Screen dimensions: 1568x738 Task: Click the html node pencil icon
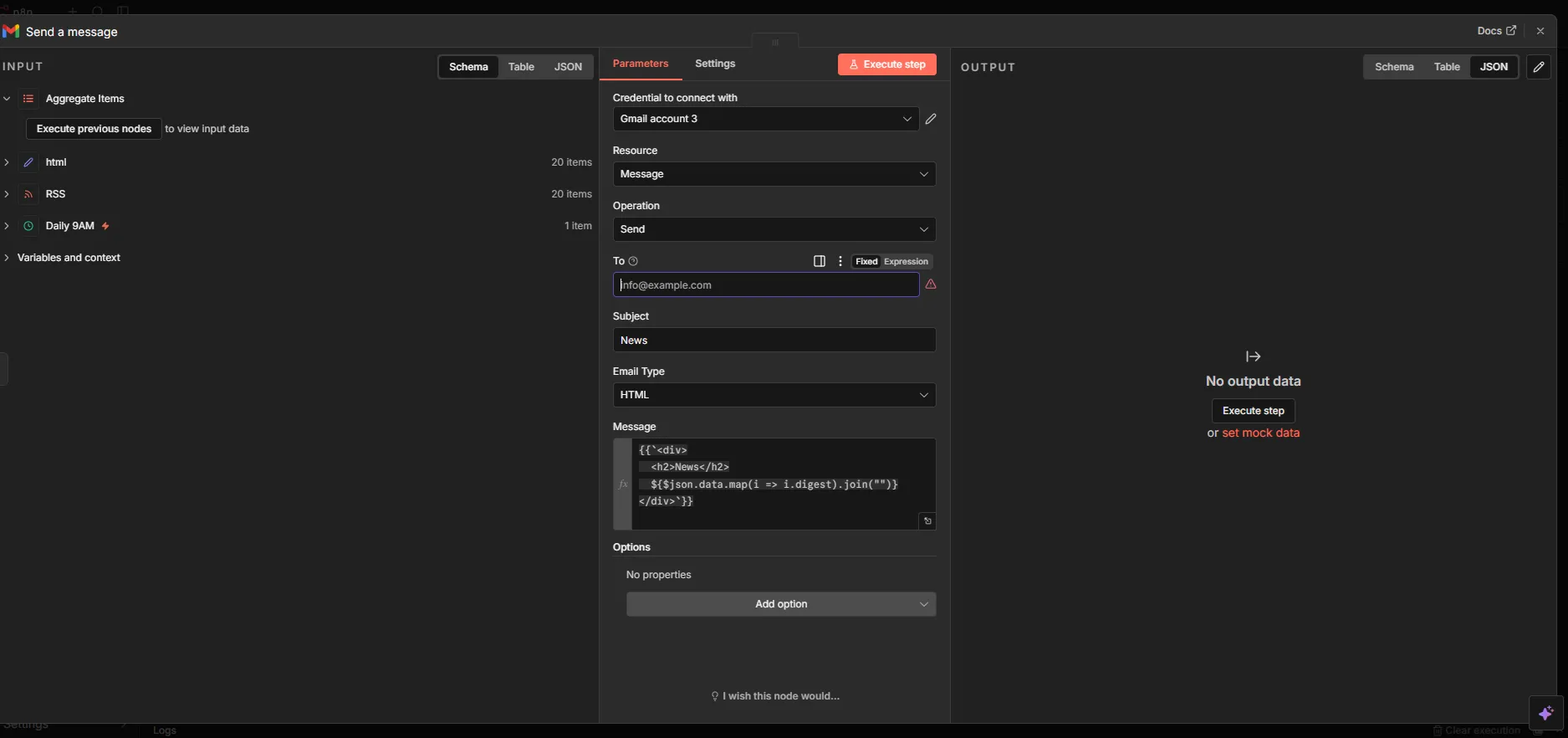click(x=28, y=162)
